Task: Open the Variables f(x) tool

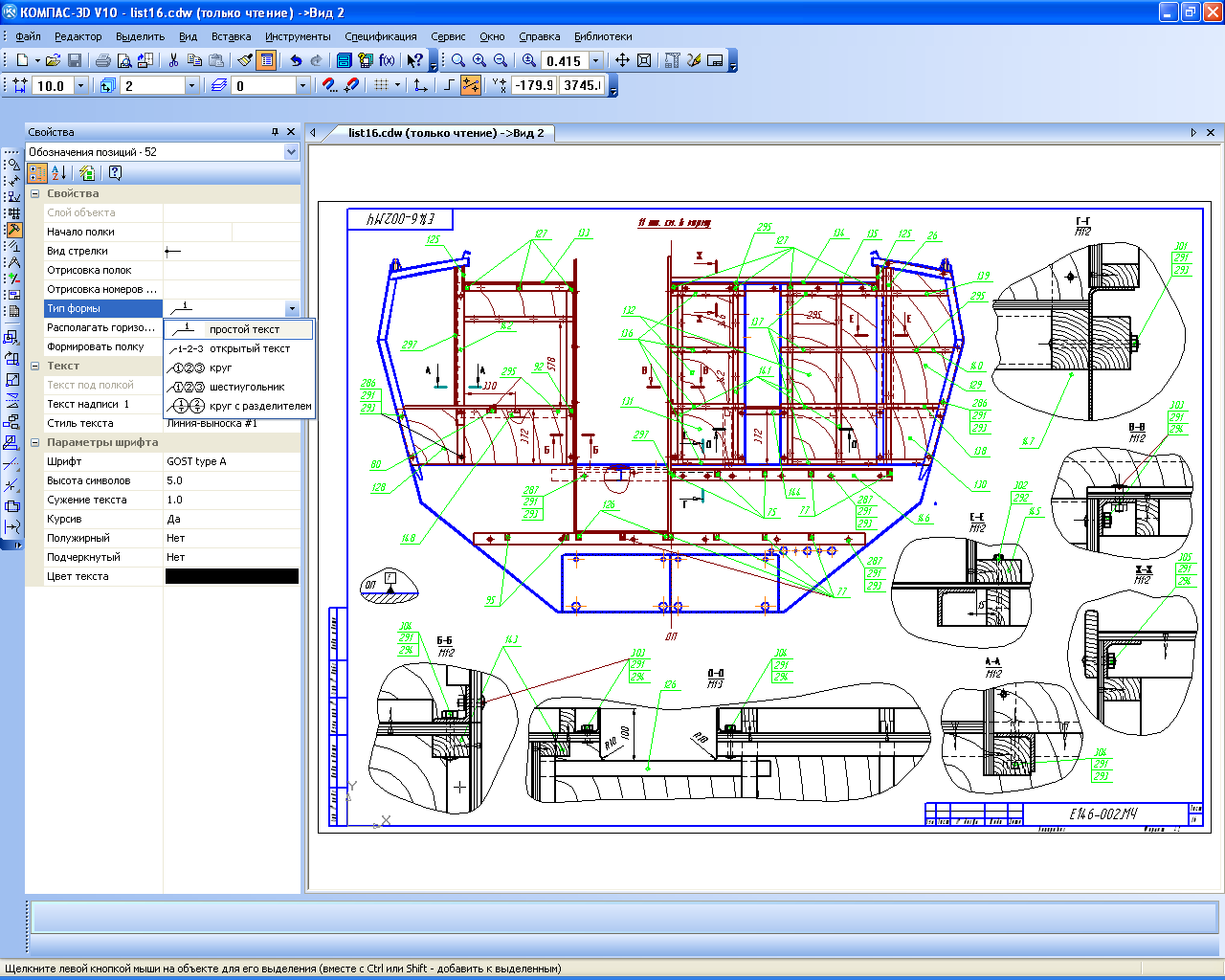Action: point(387,60)
